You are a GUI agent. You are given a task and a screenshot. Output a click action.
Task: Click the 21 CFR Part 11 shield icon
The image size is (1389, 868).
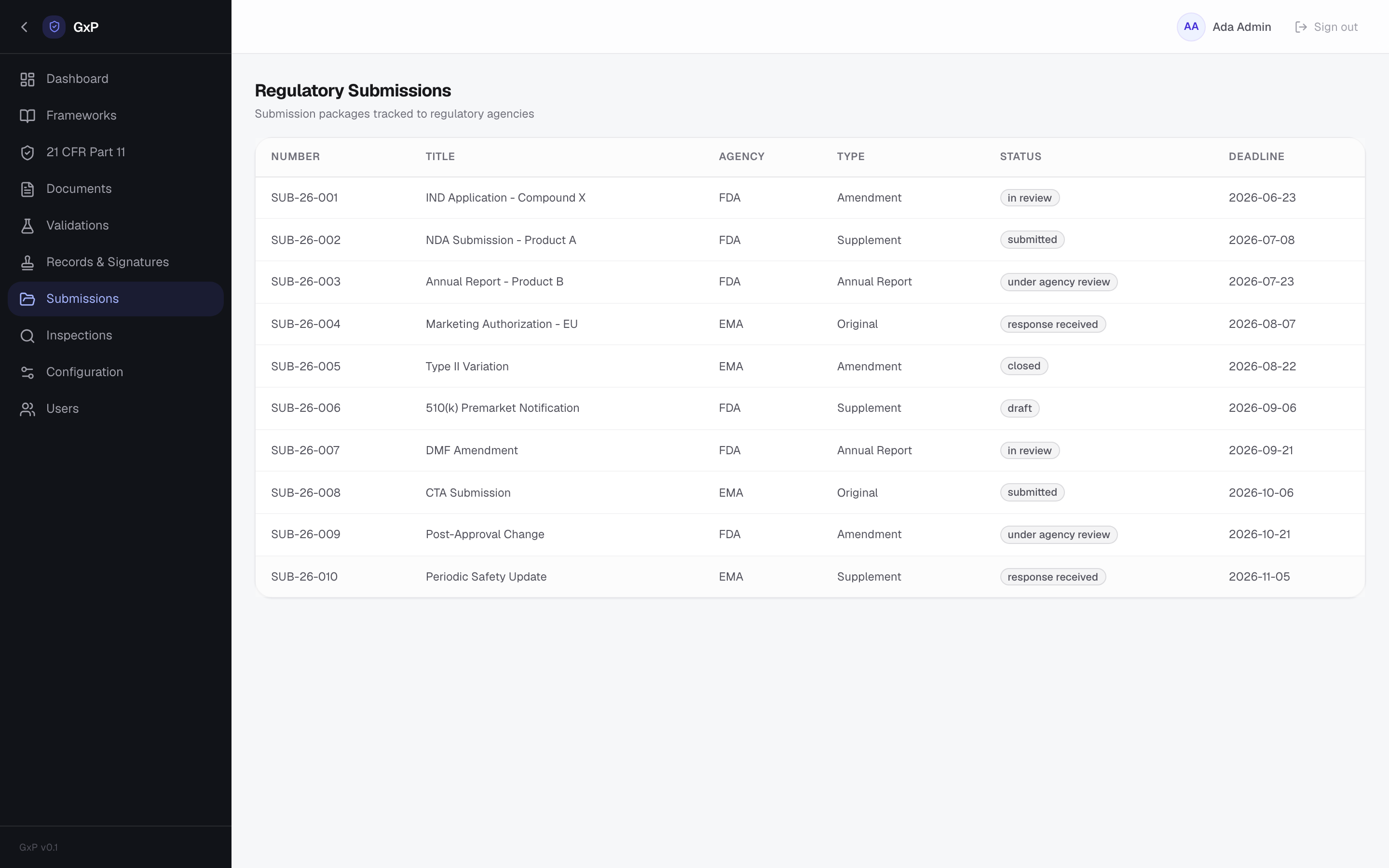27,153
